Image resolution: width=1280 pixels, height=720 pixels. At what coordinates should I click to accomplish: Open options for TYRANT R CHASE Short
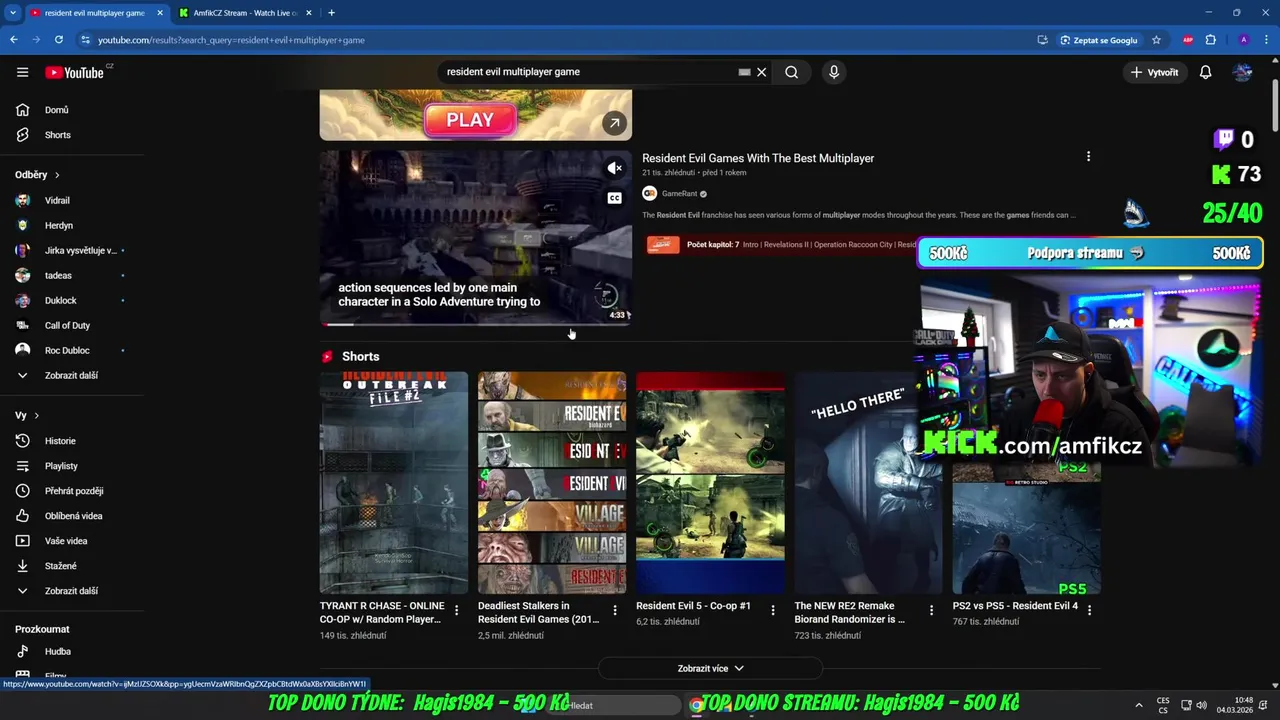click(x=457, y=610)
